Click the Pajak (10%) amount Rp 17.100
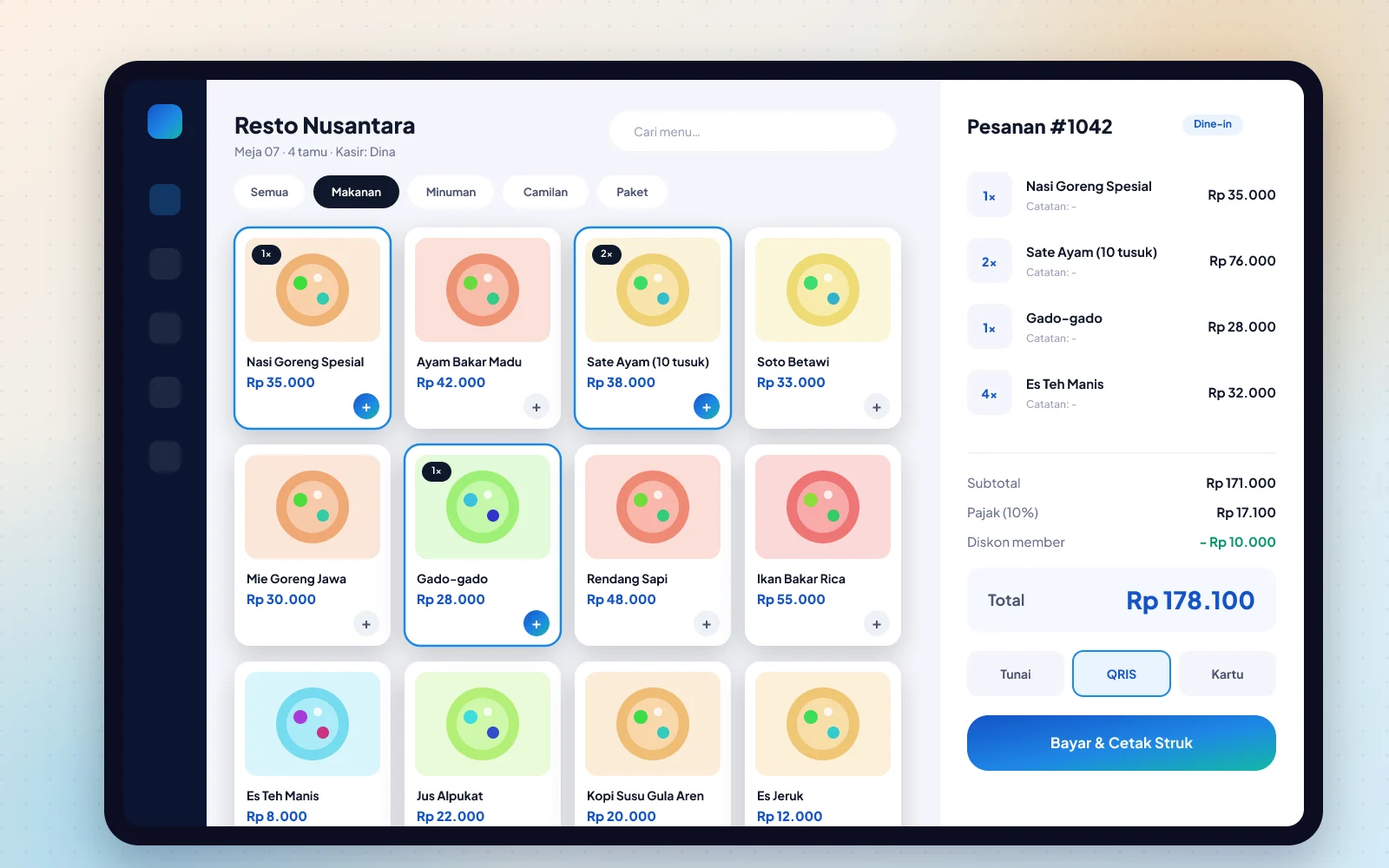The height and width of the screenshot is (868, 1389). (1246, 513)
